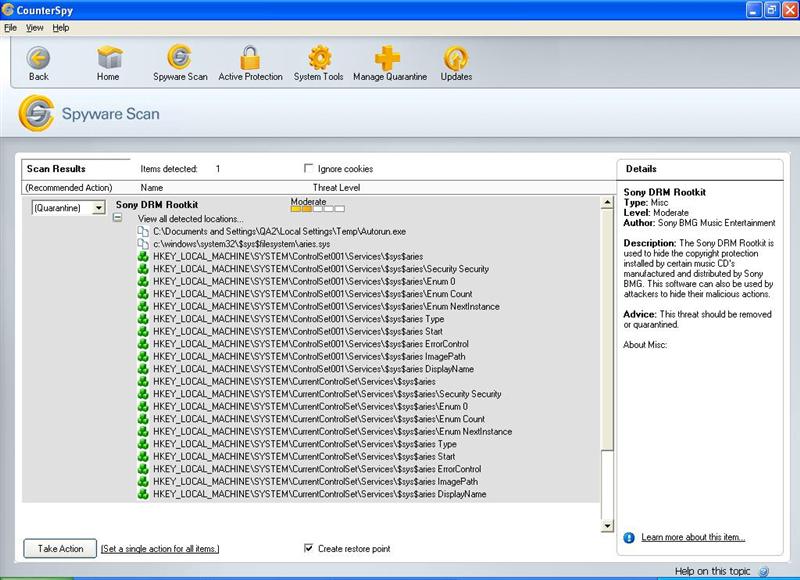Image resolution: width=800 pixels, height=580 pixels.
Task: Select CurrentControlSet $sys$aries Type row
Action: click(x=305, y=444)
